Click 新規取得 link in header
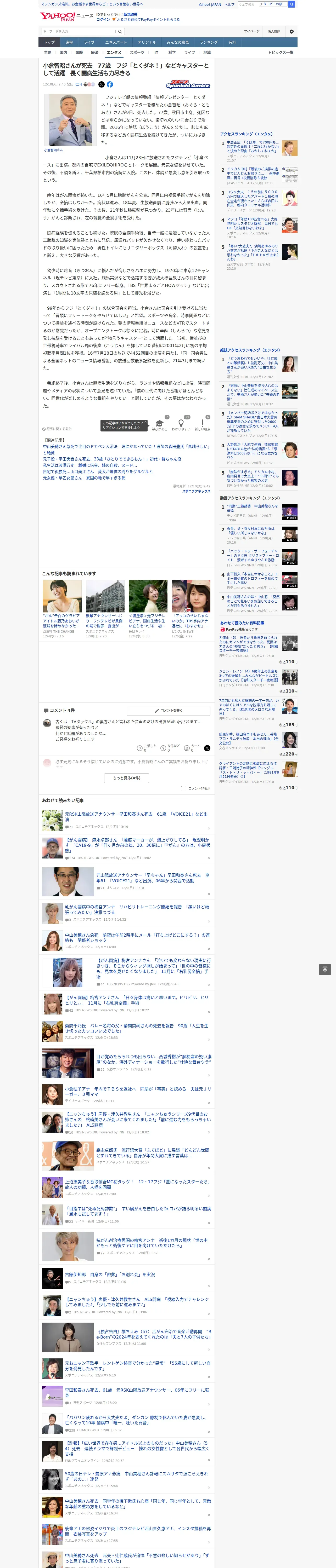The height and width of the screenshot is (1568, 336). [131, 14]
